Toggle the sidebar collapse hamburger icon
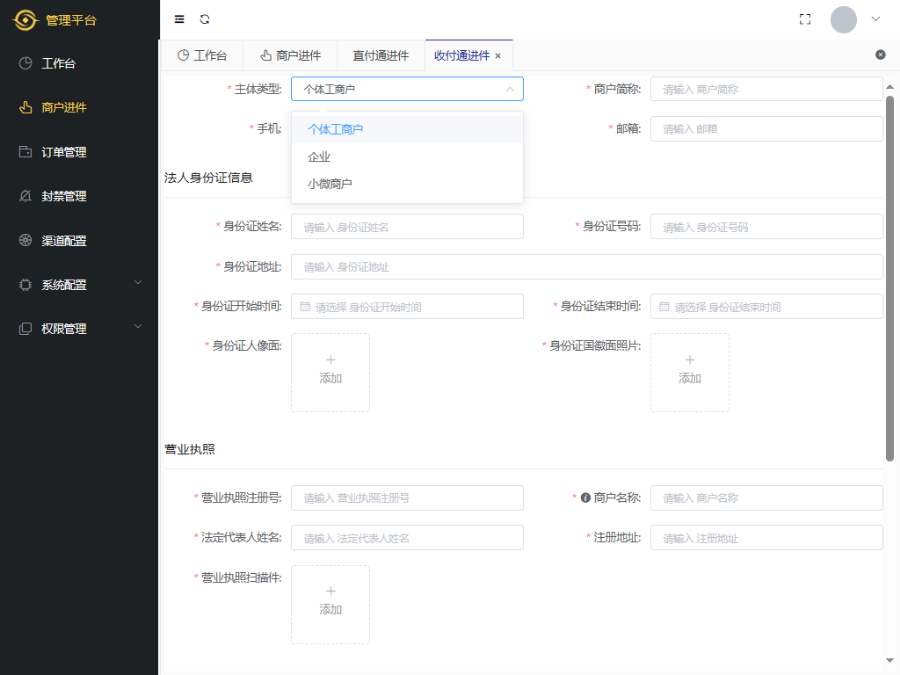 (180, 20)
